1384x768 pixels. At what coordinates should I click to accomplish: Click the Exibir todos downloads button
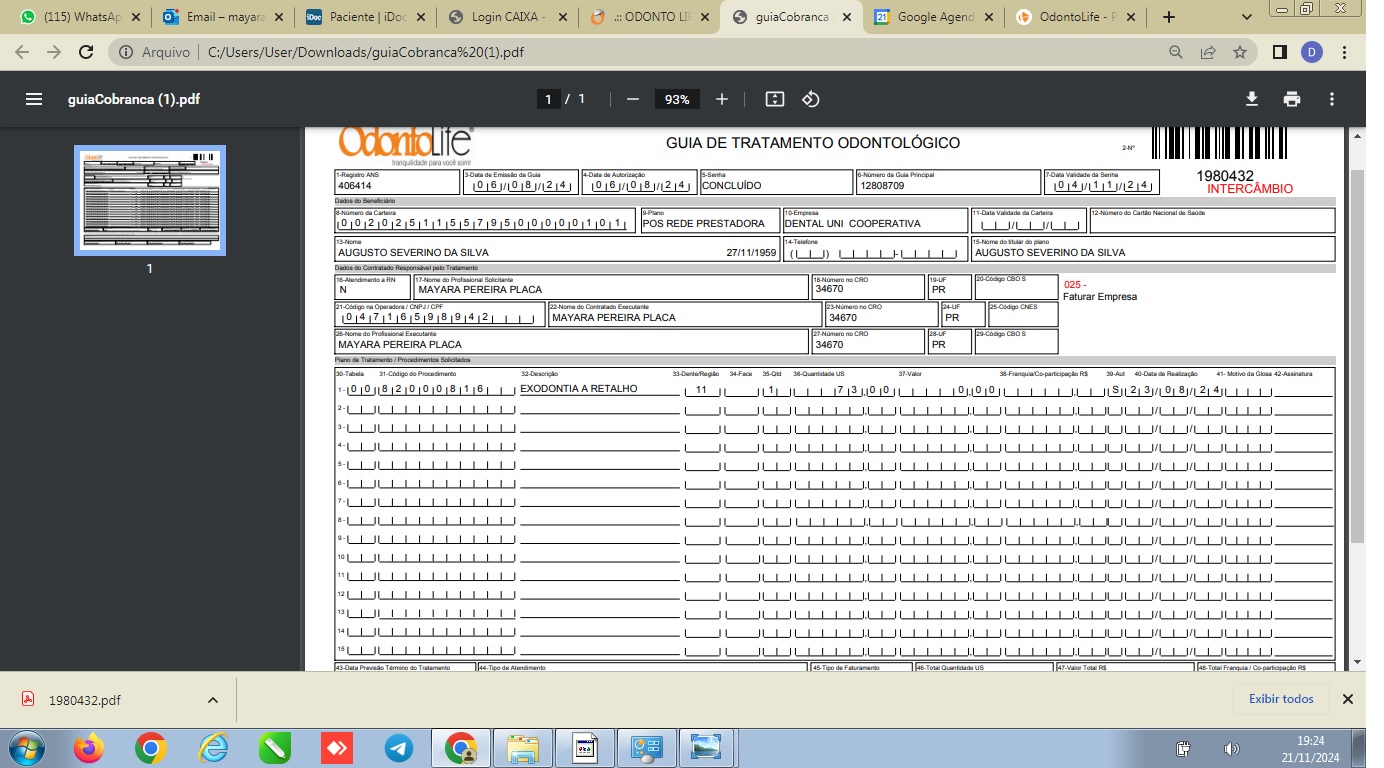click(1281, 699)
